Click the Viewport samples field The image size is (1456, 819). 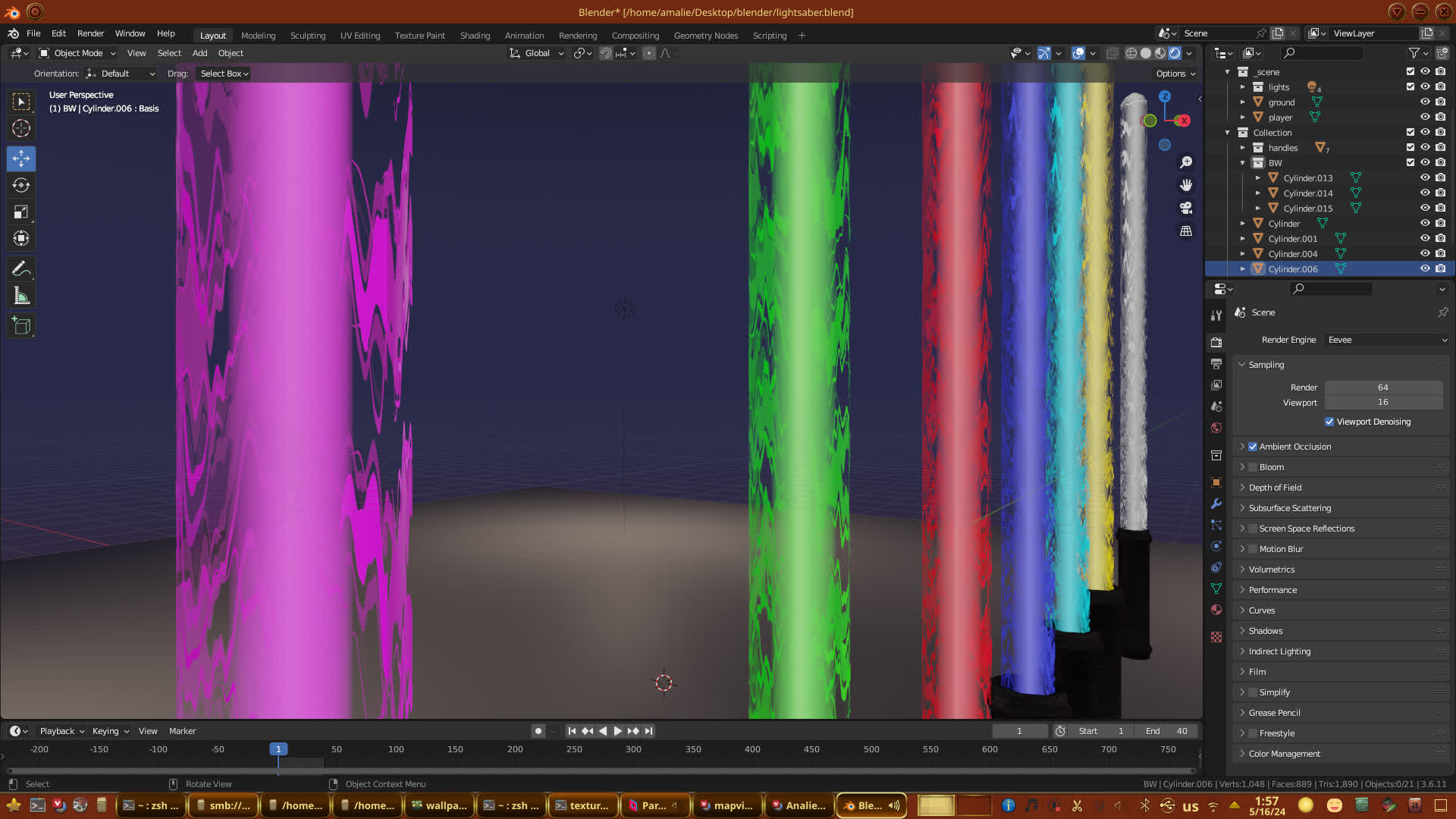click(1382, 403)
